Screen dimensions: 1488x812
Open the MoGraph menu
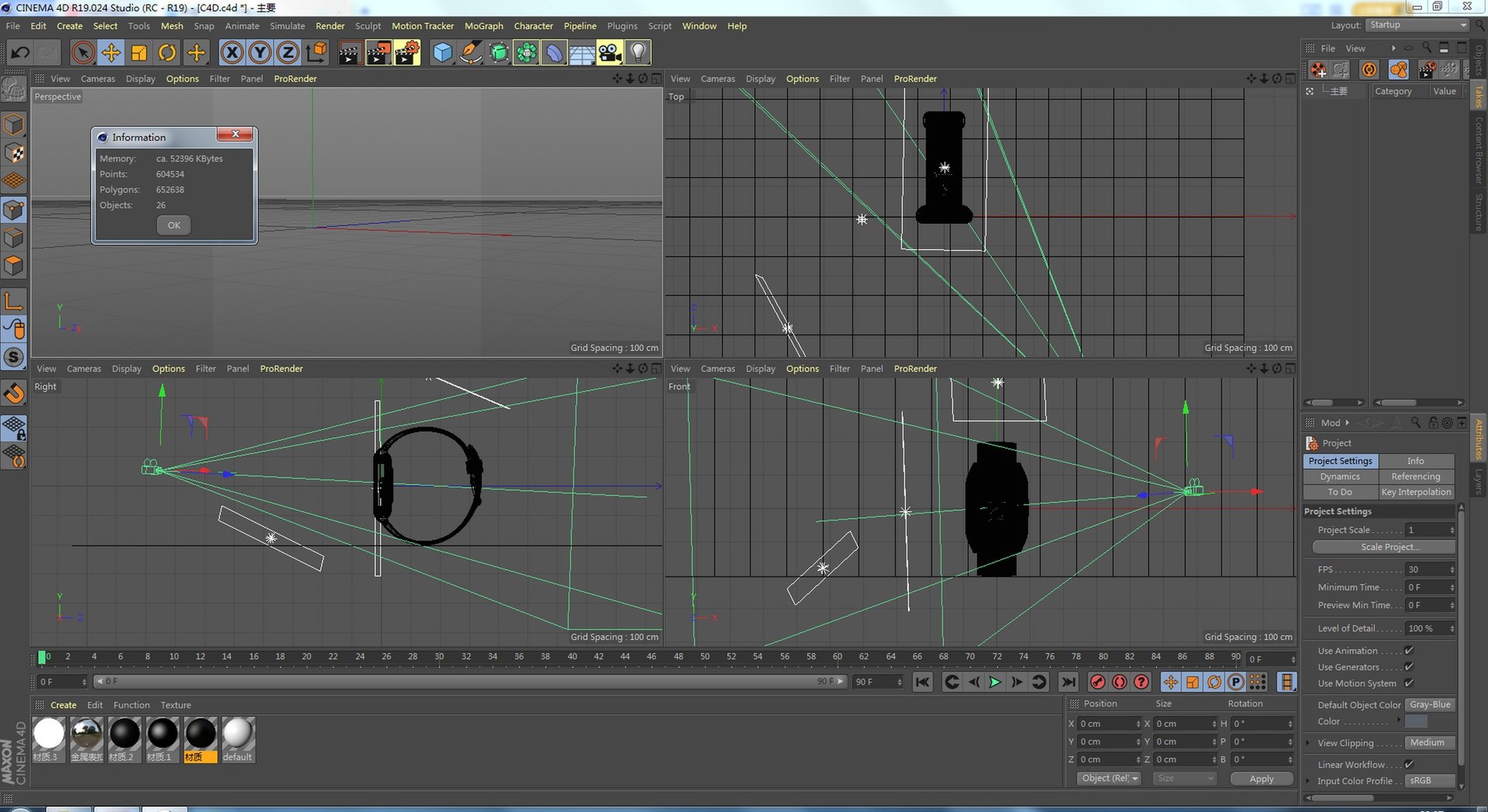(484, 26)
